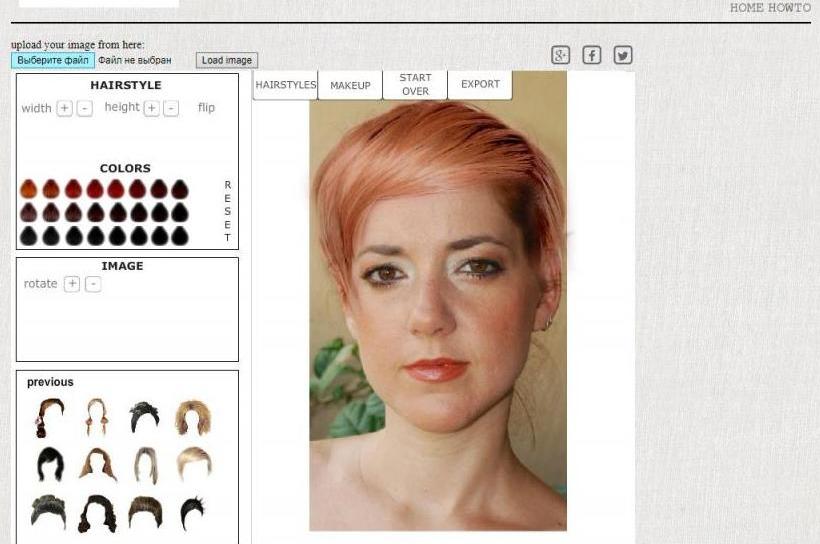Select the long black wavy hairstyle thumbnail
820x544 pixels.
pos(97,514)
